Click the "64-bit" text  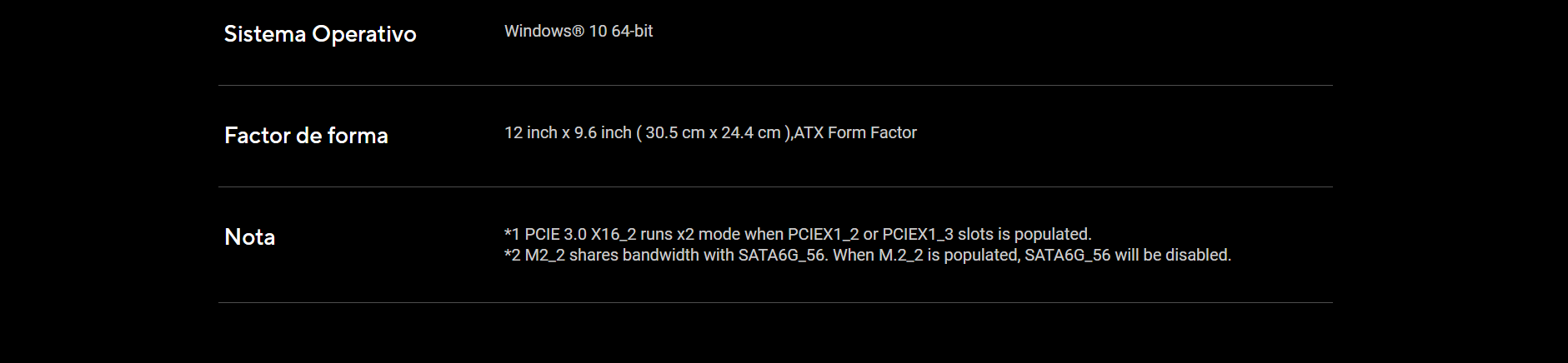[x=632, y=31]
